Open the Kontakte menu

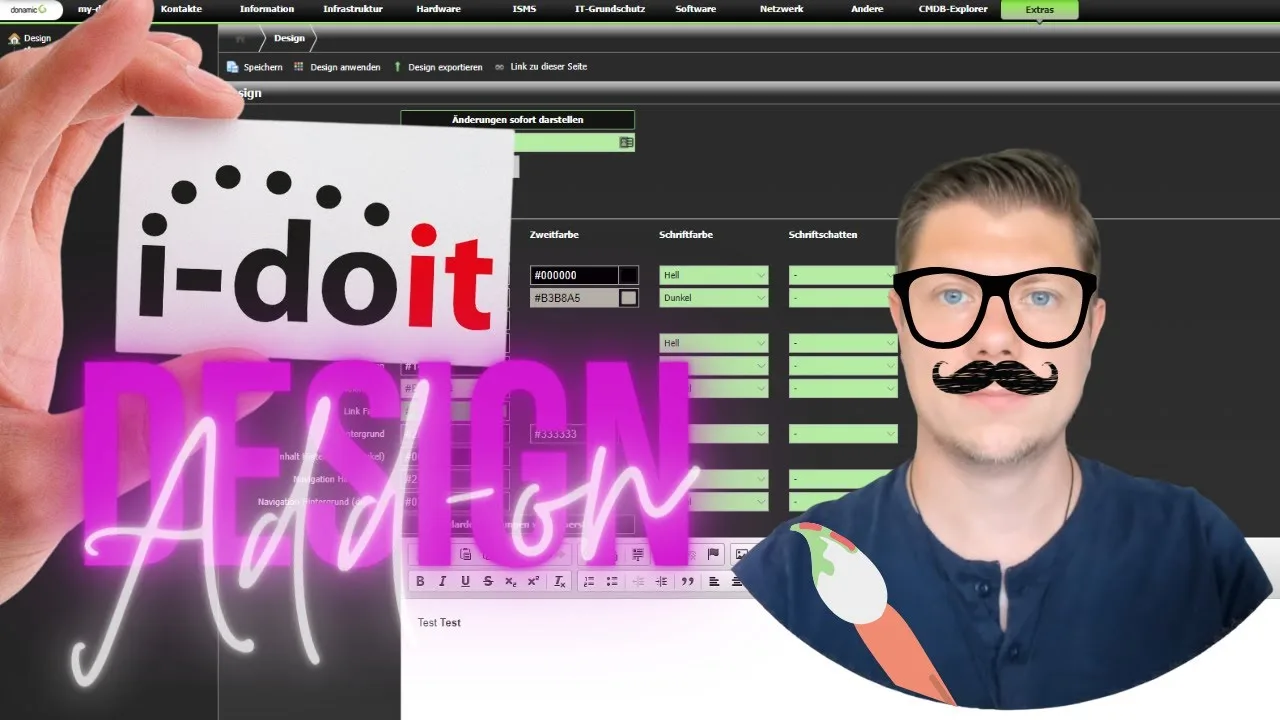click(x=181, y=9)
